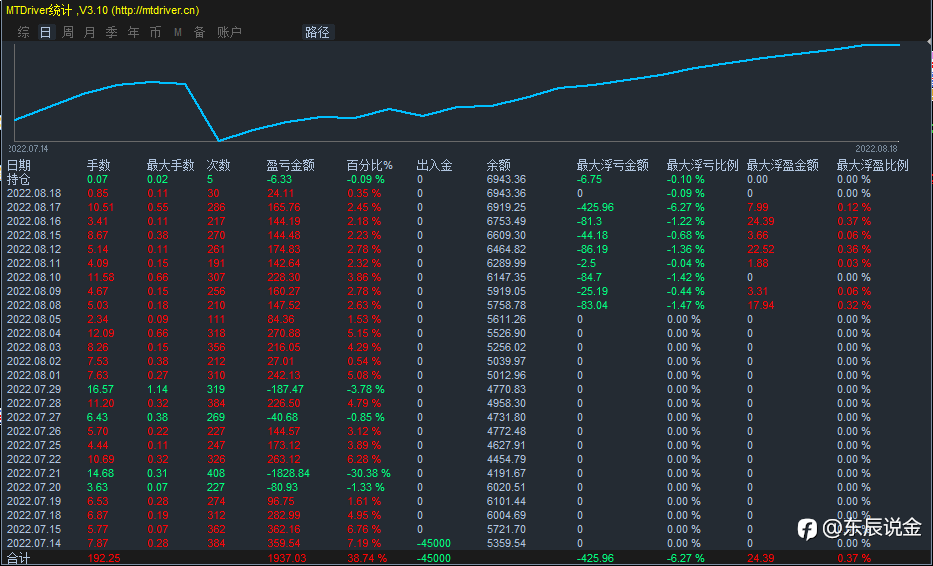Select the 日 daily statistics tab

[46, 32]
